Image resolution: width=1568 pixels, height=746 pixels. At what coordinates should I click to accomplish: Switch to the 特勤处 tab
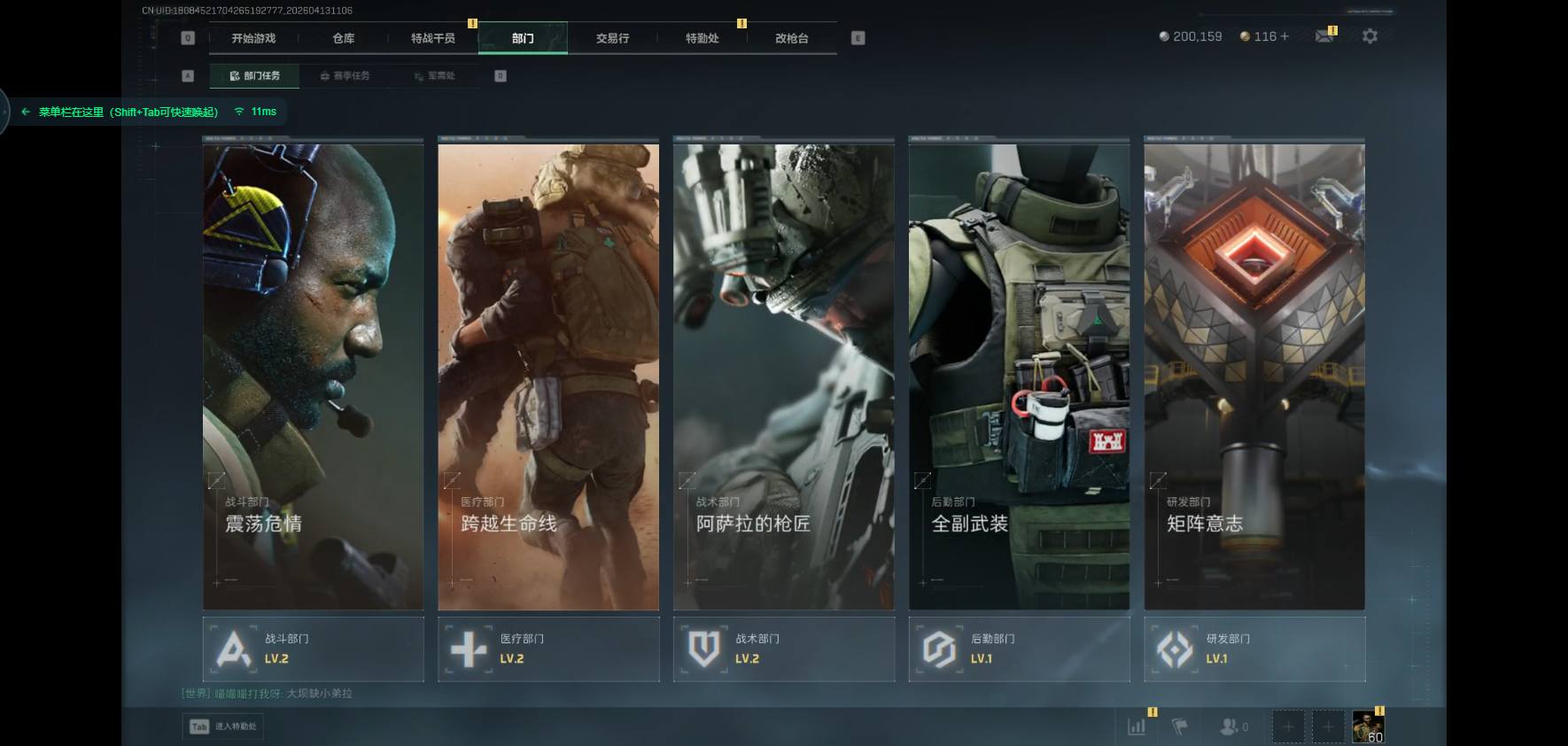(x=702, y=38)
